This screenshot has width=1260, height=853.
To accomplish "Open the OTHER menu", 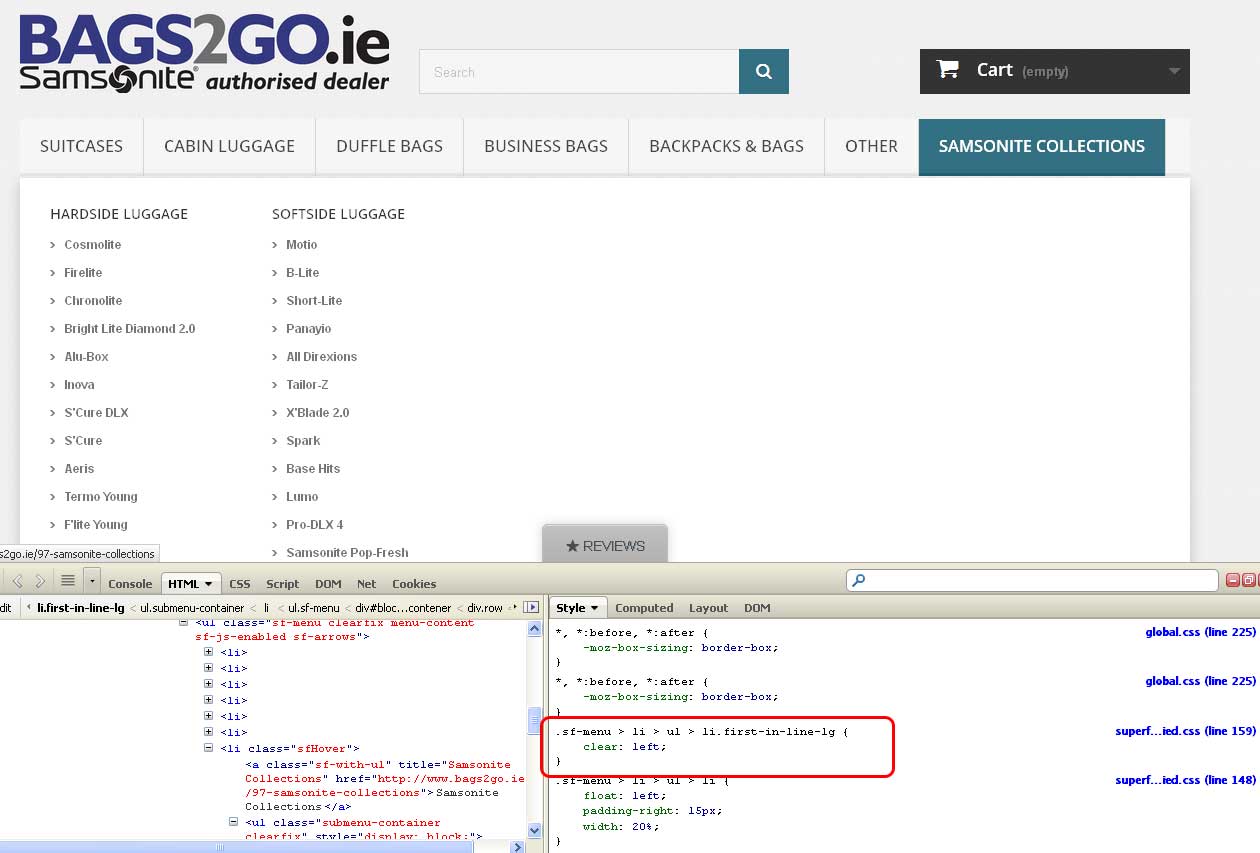I will 871,146.
